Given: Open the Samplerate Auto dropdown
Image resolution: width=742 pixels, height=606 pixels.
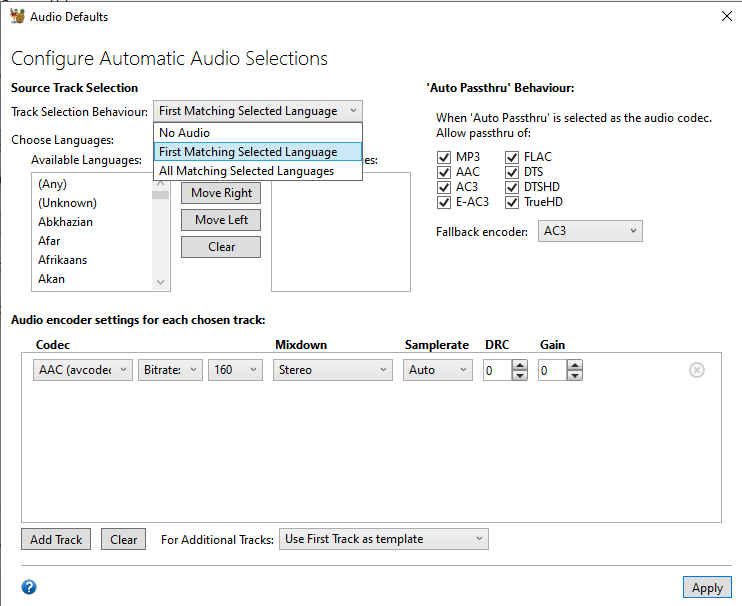Looking at the screenshot, I should [x=438, y=370].
